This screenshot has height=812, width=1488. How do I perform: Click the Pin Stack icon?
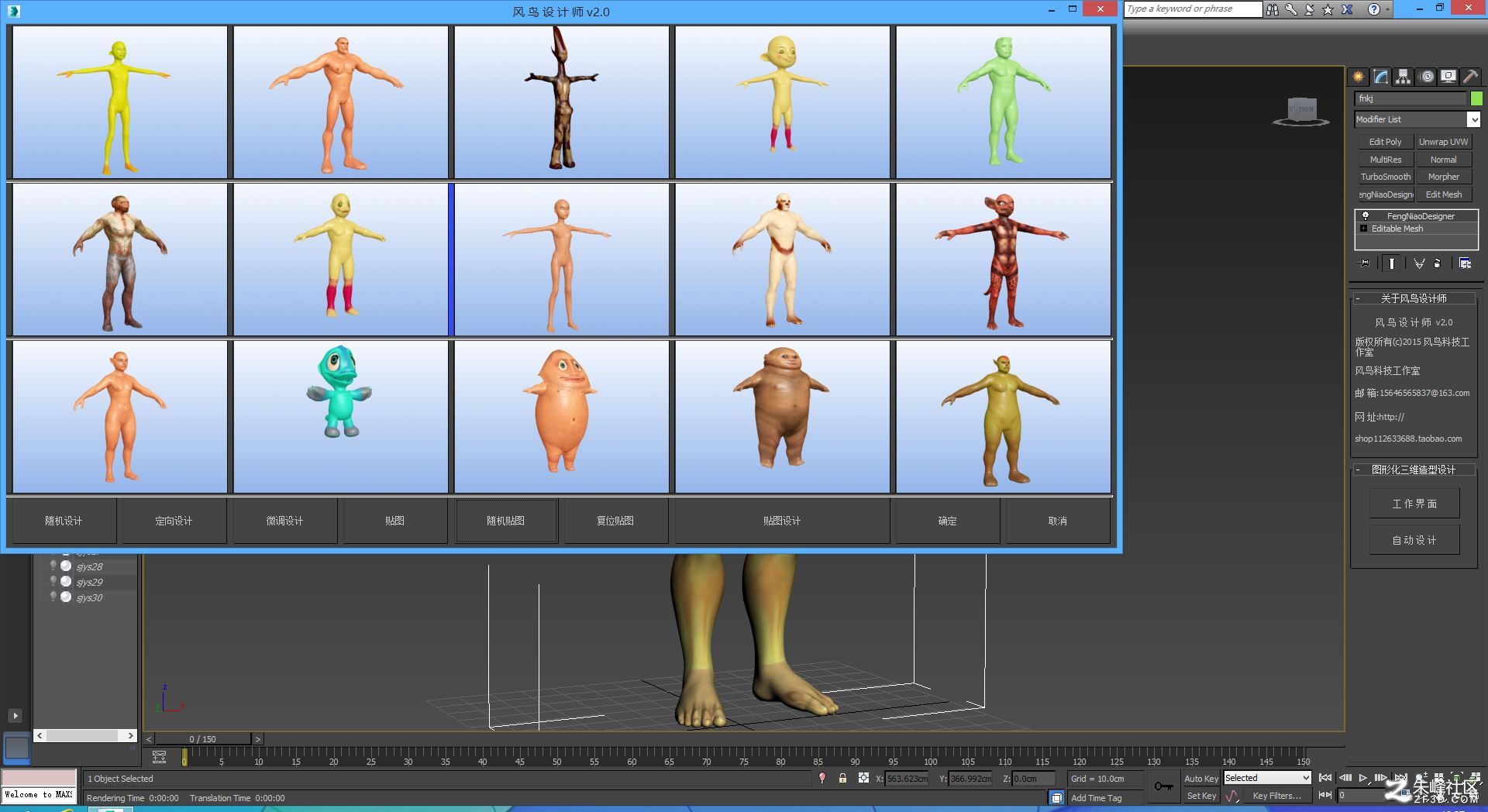pyautogui.click(x=1365, y=263)
